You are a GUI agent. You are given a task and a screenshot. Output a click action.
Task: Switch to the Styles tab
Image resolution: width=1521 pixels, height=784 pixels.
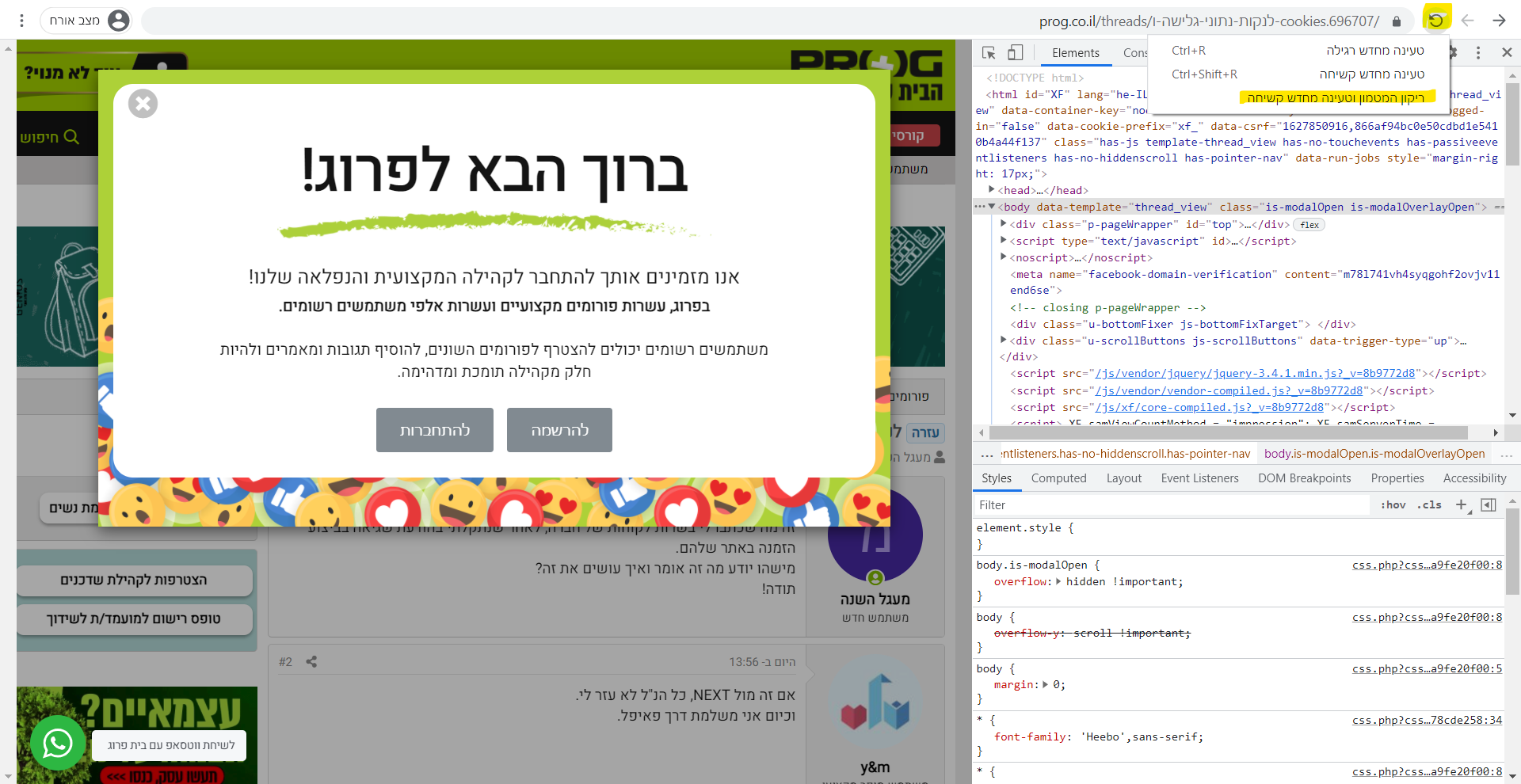coord(997,478)
